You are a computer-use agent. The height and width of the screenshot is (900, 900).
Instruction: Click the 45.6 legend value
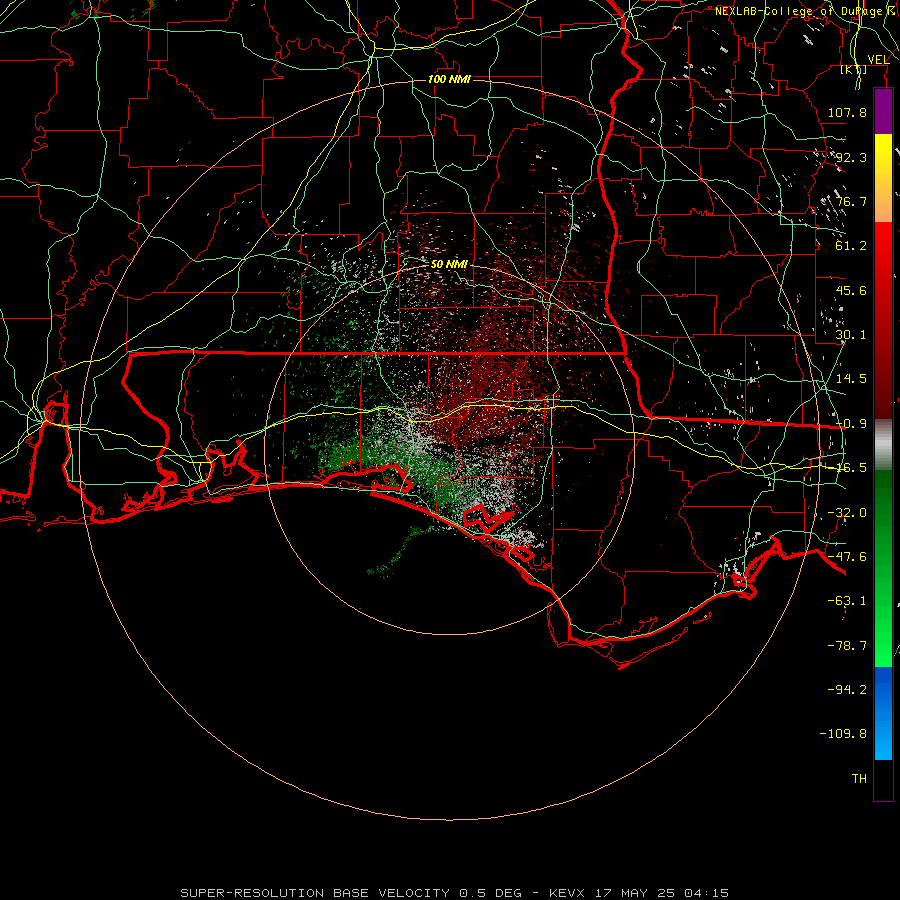coord(851,290)
